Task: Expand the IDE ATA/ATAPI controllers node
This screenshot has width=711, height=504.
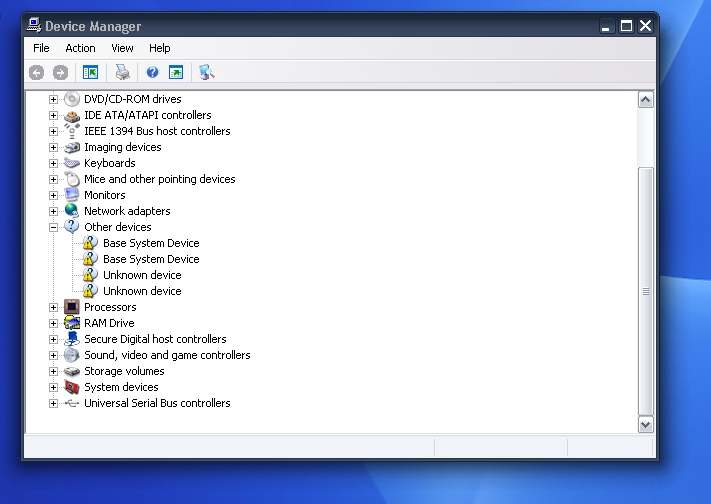Action: coord(53,115)
